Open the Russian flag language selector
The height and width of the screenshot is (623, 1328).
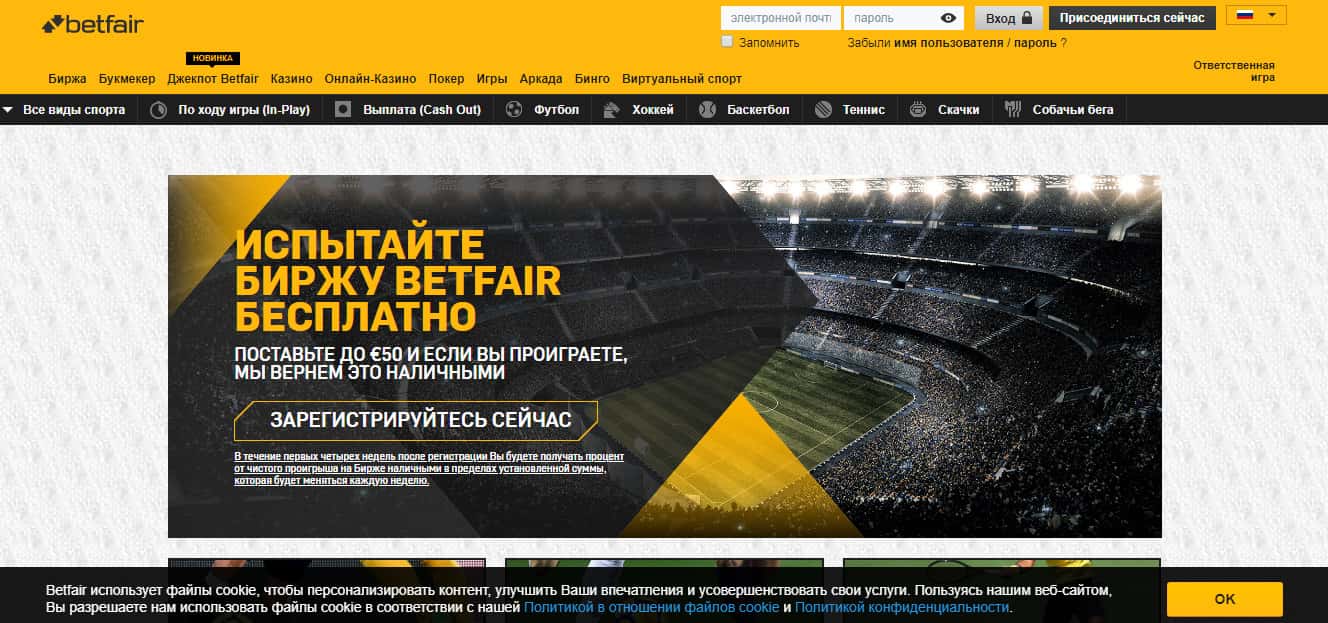[x=1256, y=16]
